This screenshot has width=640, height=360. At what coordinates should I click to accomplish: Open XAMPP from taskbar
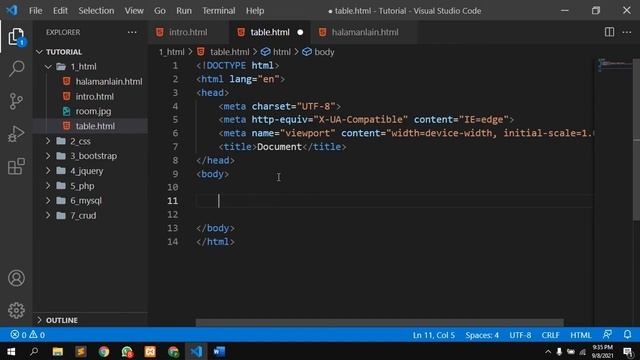click(x=150, y=351)
